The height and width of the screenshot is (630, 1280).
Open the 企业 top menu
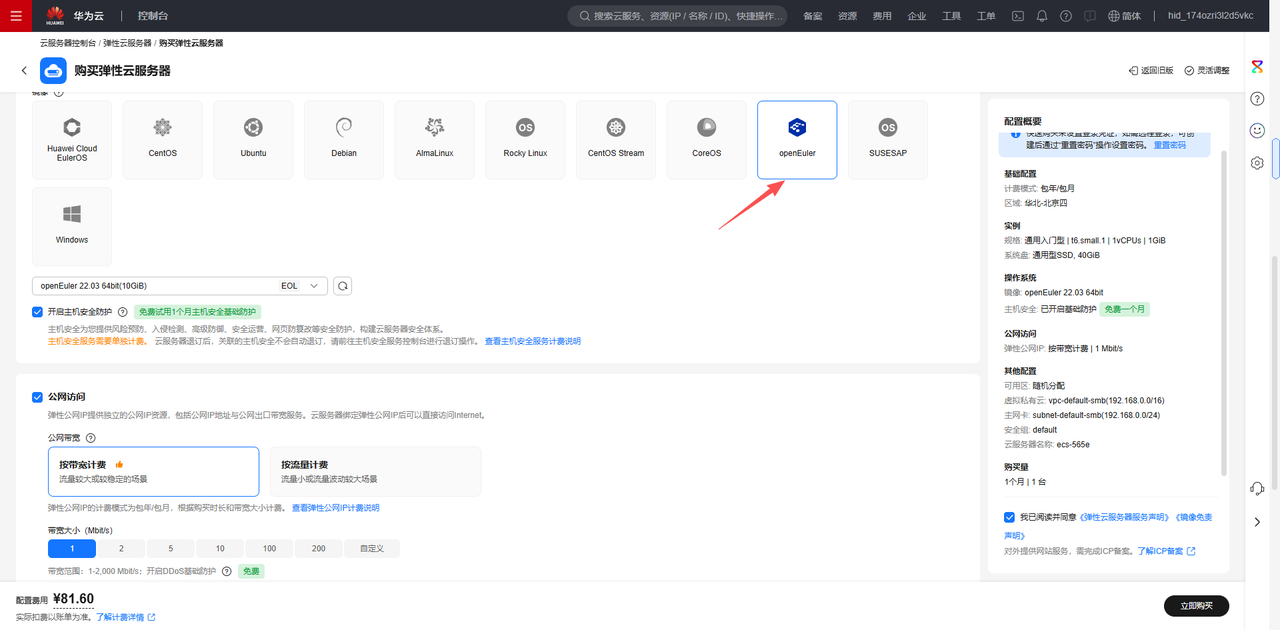pyautogui.click(x=916, y=16)
